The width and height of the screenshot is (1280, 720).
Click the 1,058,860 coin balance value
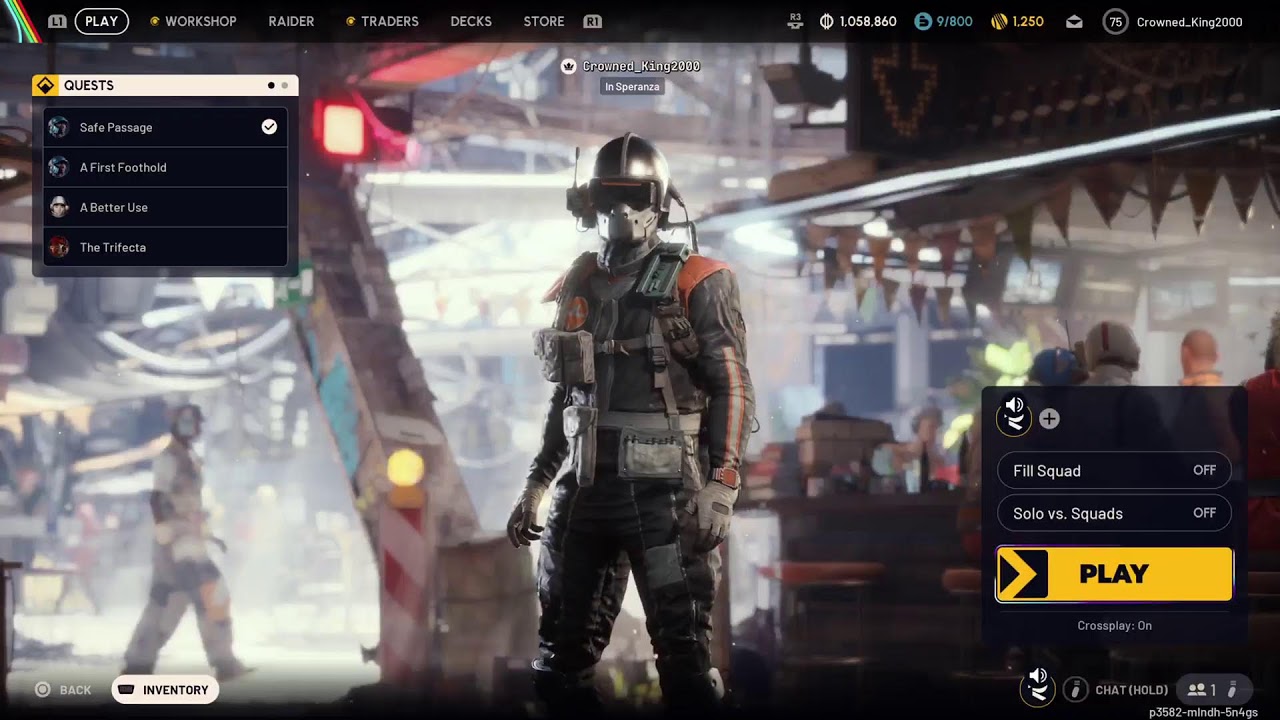867,21
